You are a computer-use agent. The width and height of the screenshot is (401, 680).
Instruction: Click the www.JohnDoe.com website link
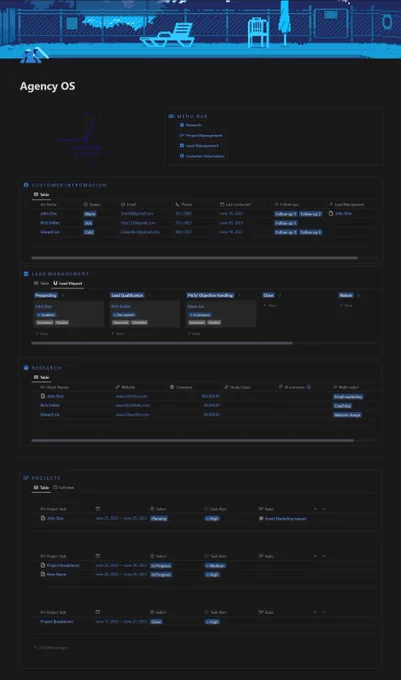(x=131, y=396)
